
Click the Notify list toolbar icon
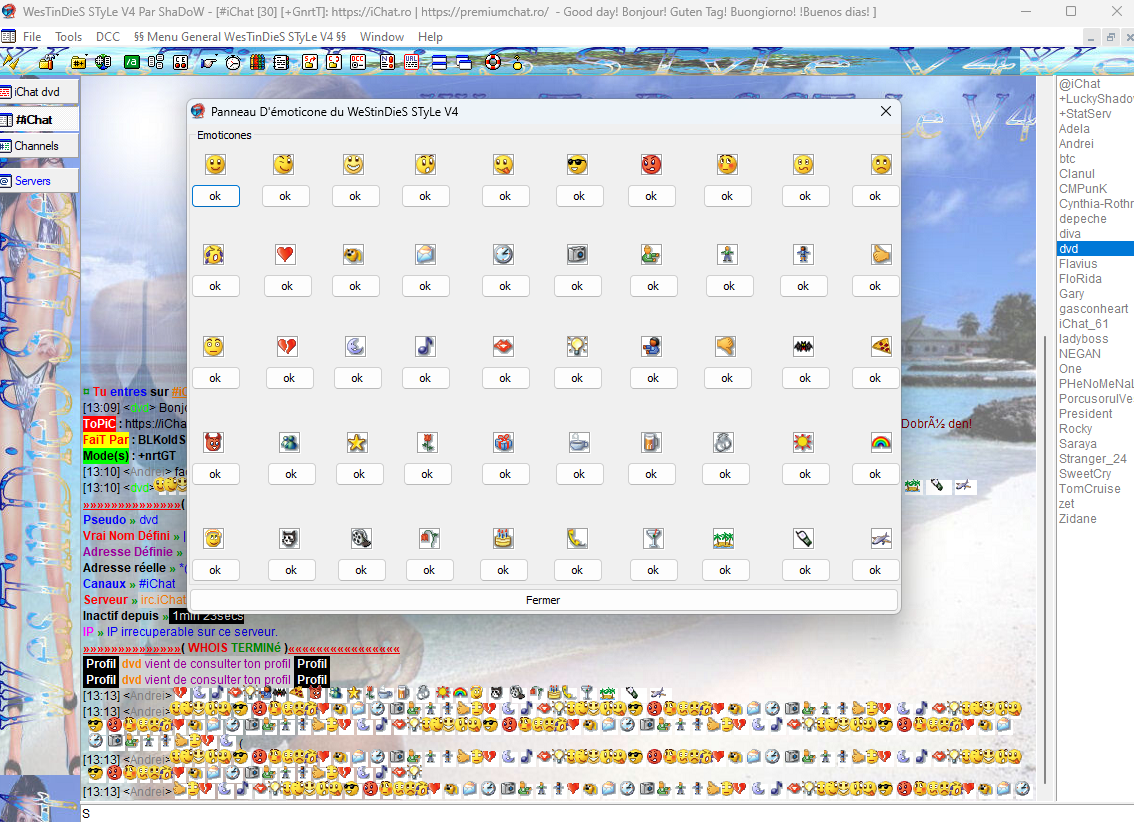coord(388,62)
